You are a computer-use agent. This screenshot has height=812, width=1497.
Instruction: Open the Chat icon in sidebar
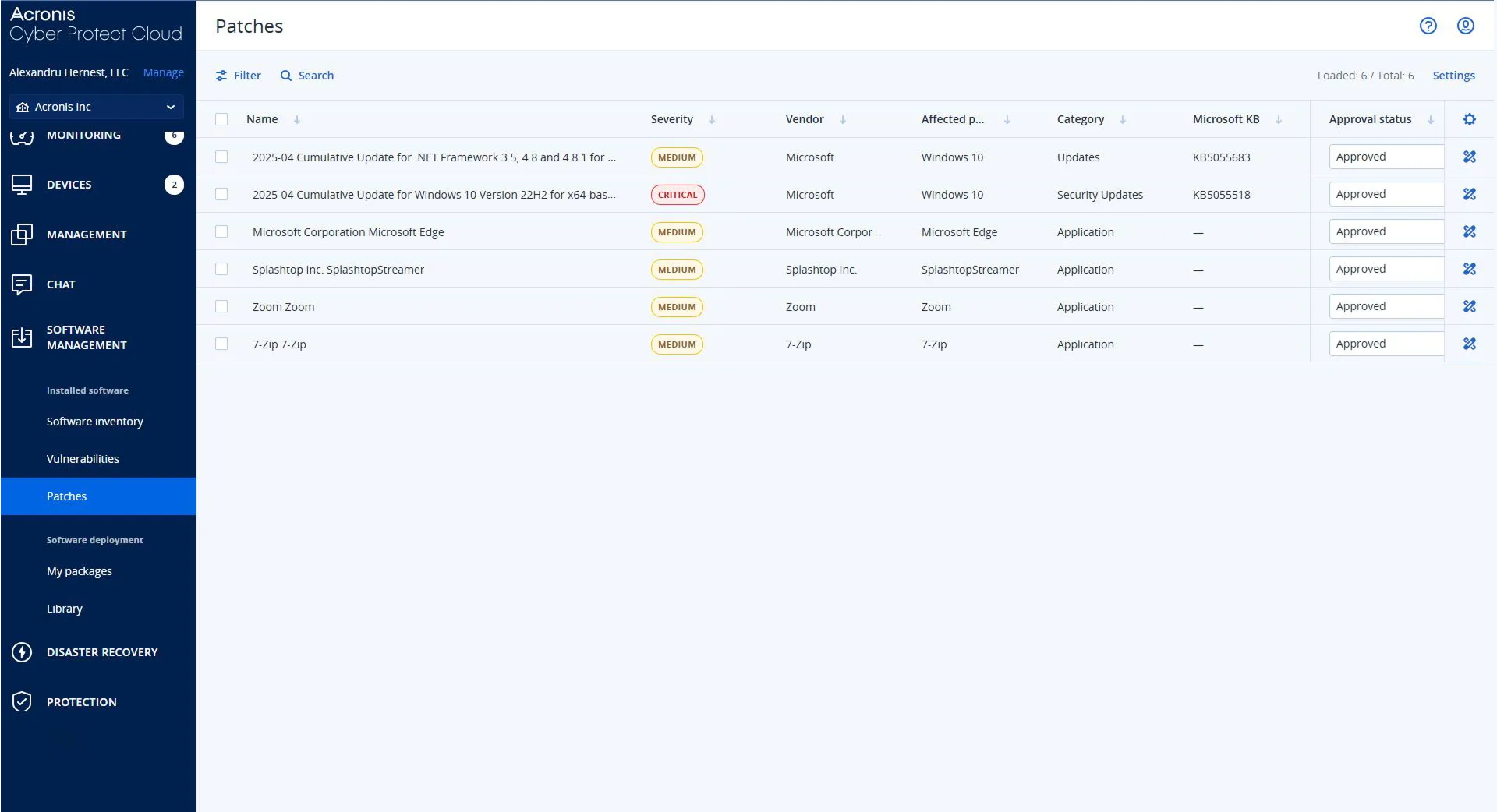coord(21,284)
